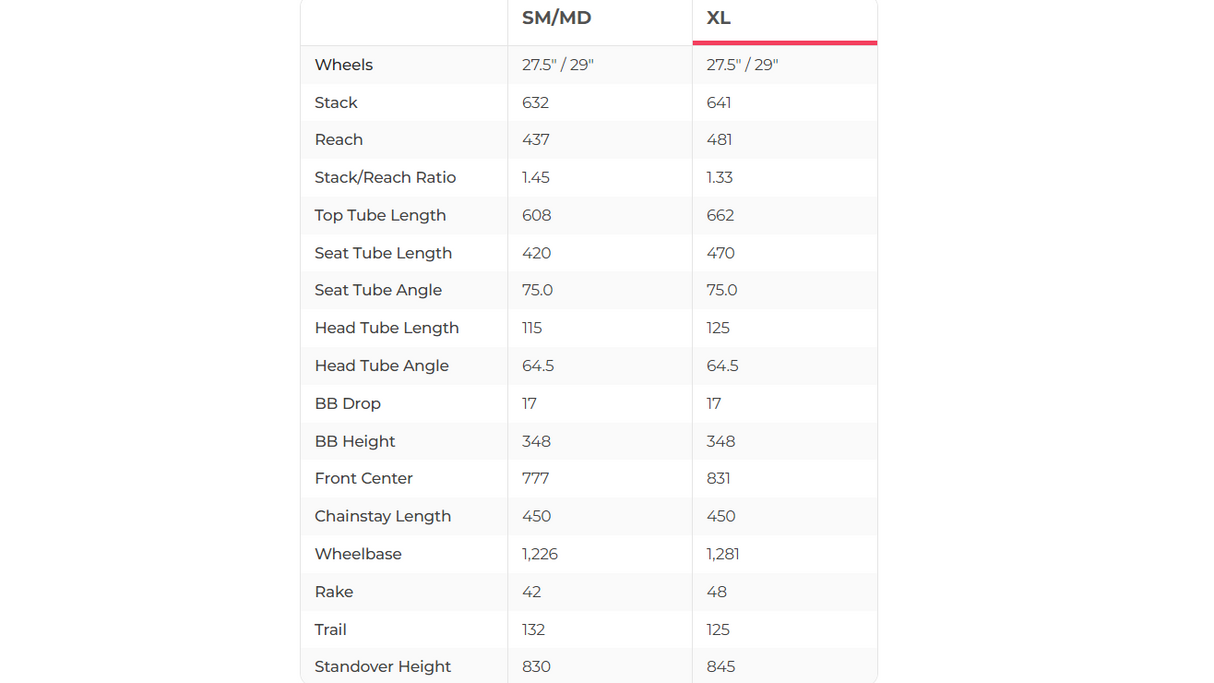Click the Stack/Reach Ratio row label
Screen dimensions: 1214x683
coord(385,178)
